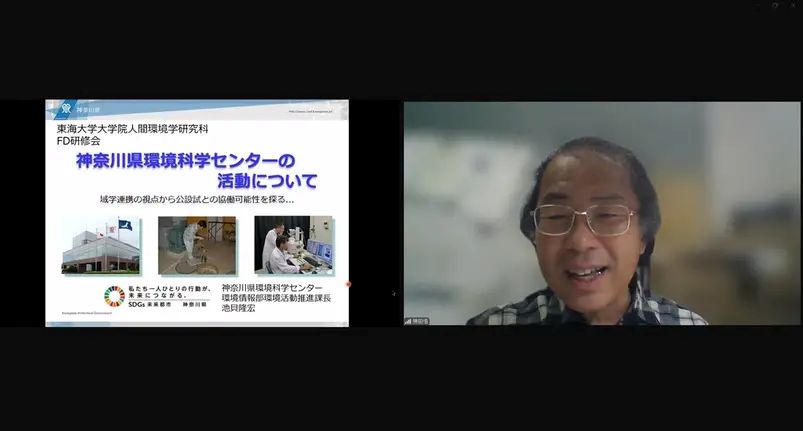
Task: Click the red laser pointer dot on slide edge
Action: [348, 284]
